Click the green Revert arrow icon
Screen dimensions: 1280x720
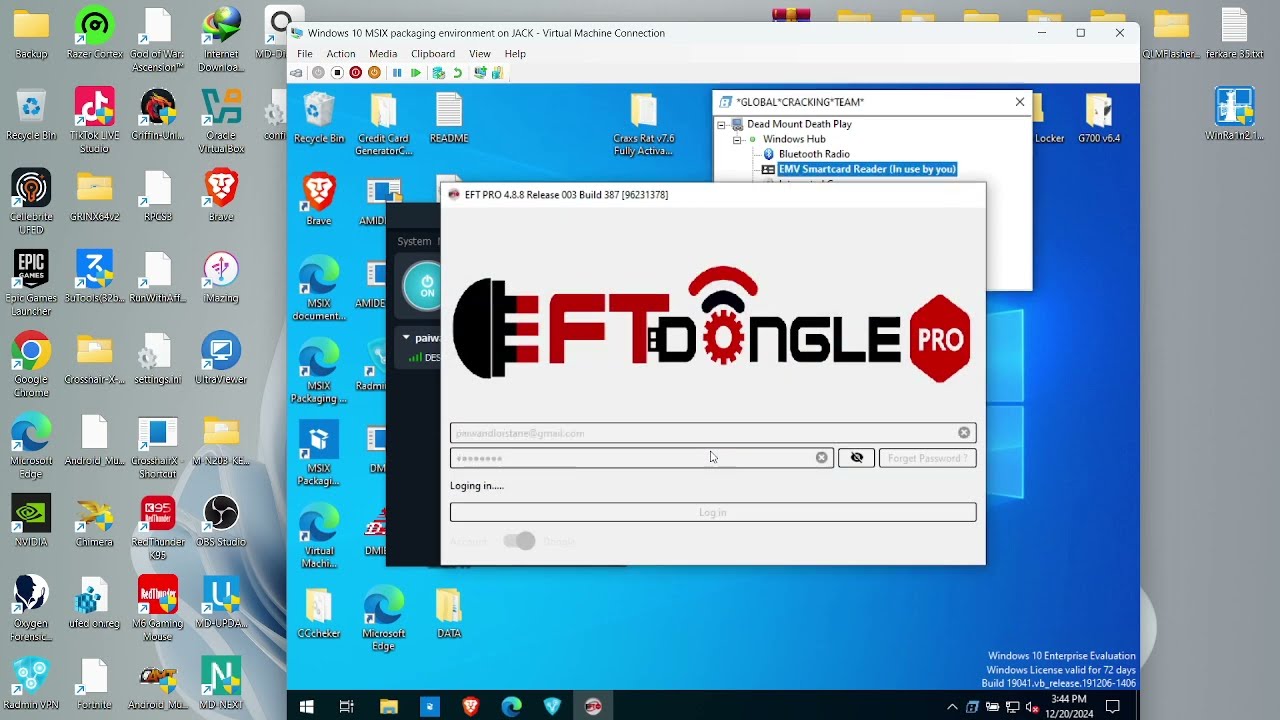[457, 73]
